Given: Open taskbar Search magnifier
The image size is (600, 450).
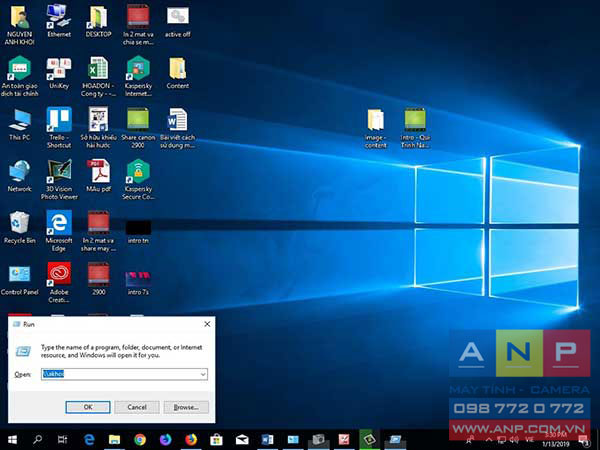Looking at the screenshot, I should click(38, 440).
